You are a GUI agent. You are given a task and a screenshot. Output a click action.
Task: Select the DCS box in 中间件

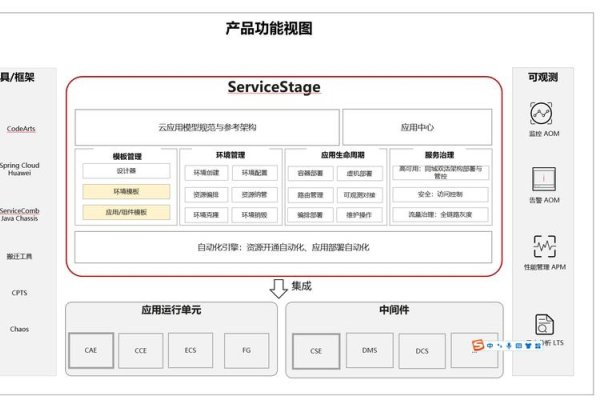(422, 351)
